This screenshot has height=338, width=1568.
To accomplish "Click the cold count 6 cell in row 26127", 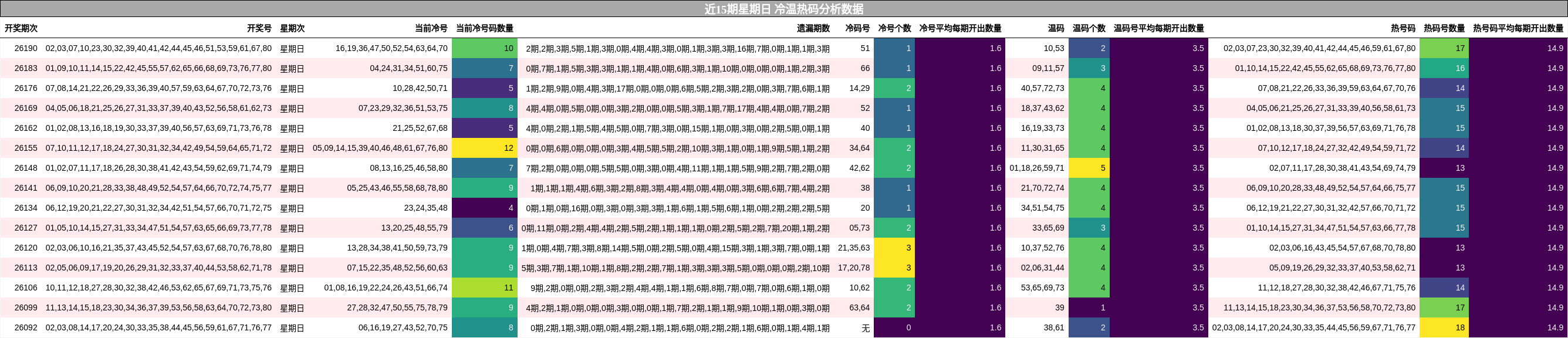I will point(485,228).
